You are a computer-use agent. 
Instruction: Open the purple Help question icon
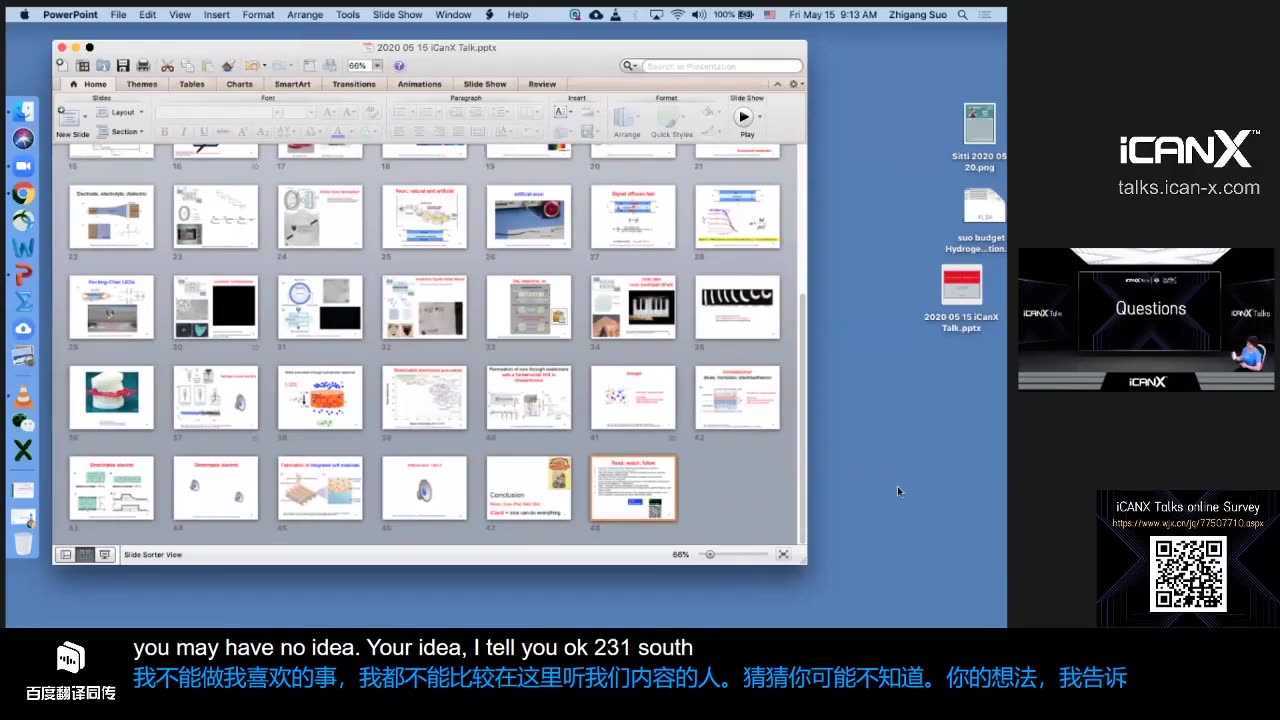[399, 66]
